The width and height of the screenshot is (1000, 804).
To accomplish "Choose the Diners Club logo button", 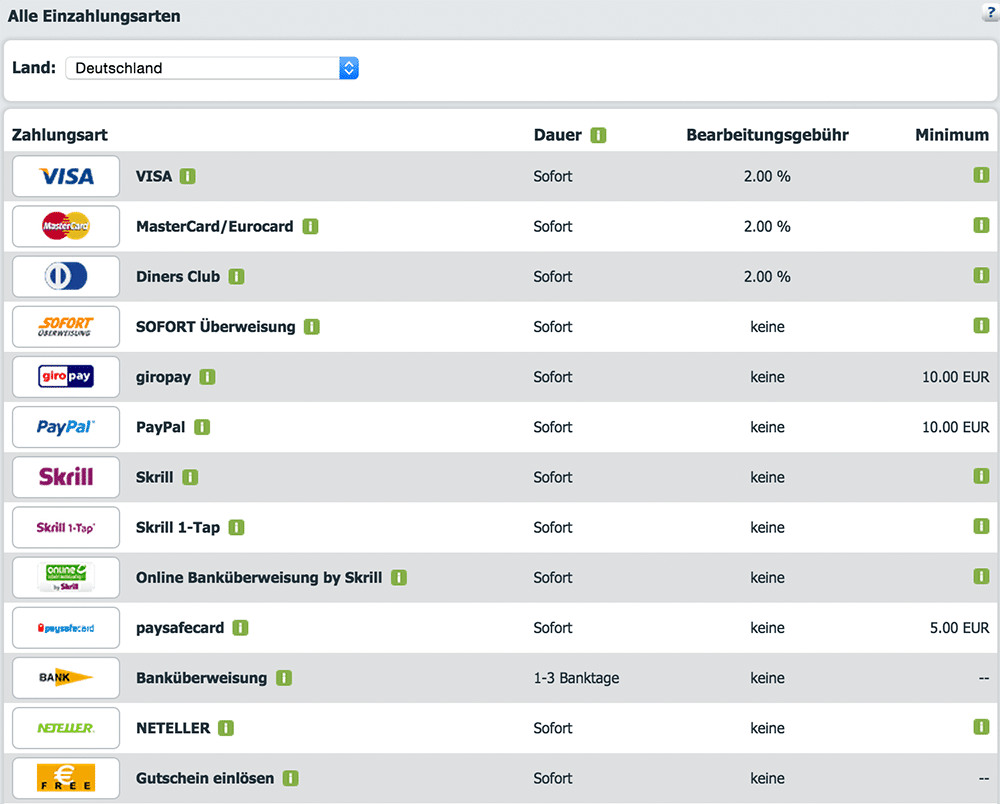I will pyautogui.click(x=66, y=277).
